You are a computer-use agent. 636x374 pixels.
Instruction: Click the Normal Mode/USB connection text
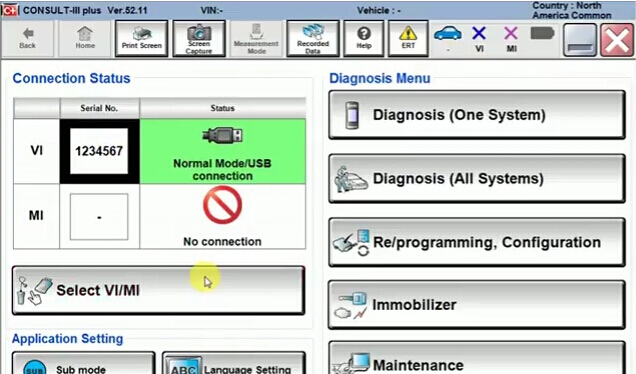coord(222,170)
